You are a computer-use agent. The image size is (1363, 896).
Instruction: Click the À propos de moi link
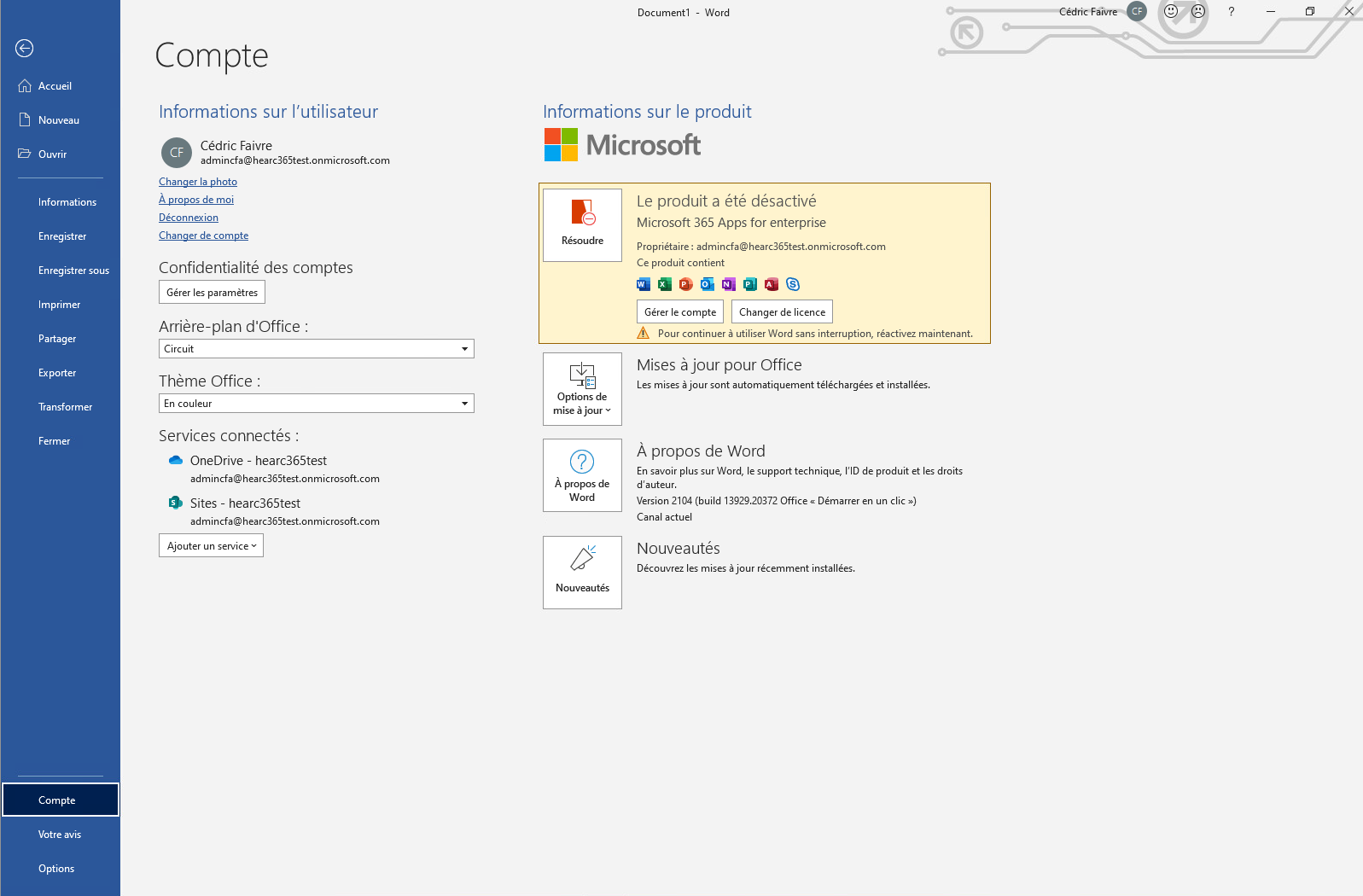tap(196, 200)
